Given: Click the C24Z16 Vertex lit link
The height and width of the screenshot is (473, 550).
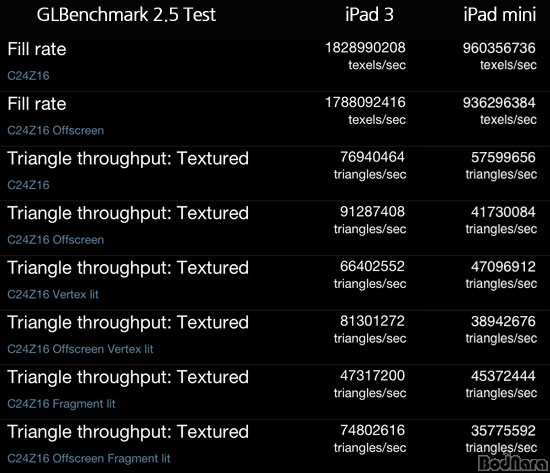Looking at the screenshot, I should coord(53,294).
